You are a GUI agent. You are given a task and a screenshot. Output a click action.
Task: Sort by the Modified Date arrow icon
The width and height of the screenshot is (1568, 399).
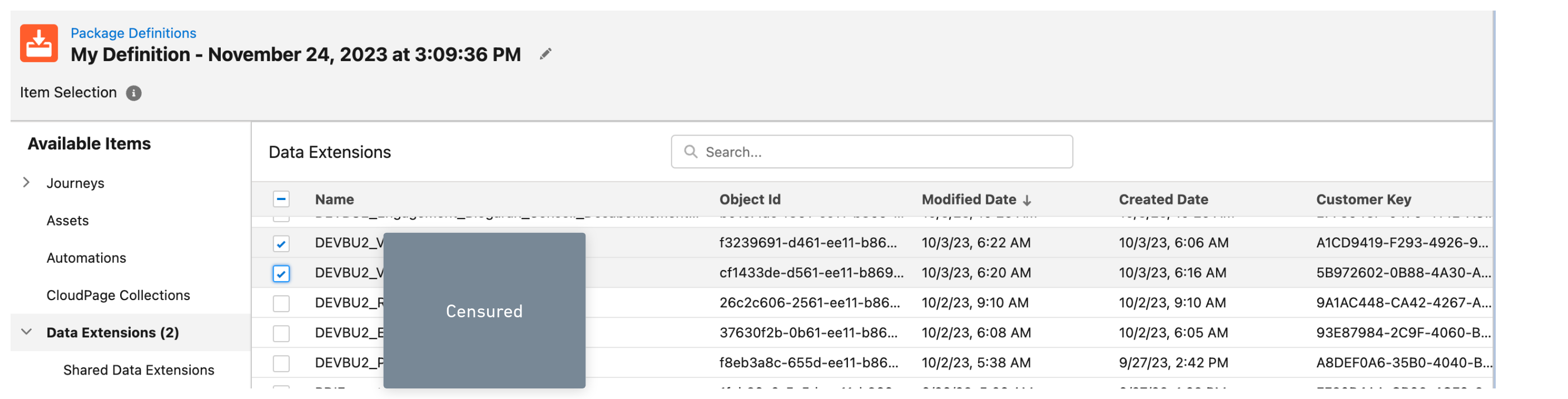1027,200
